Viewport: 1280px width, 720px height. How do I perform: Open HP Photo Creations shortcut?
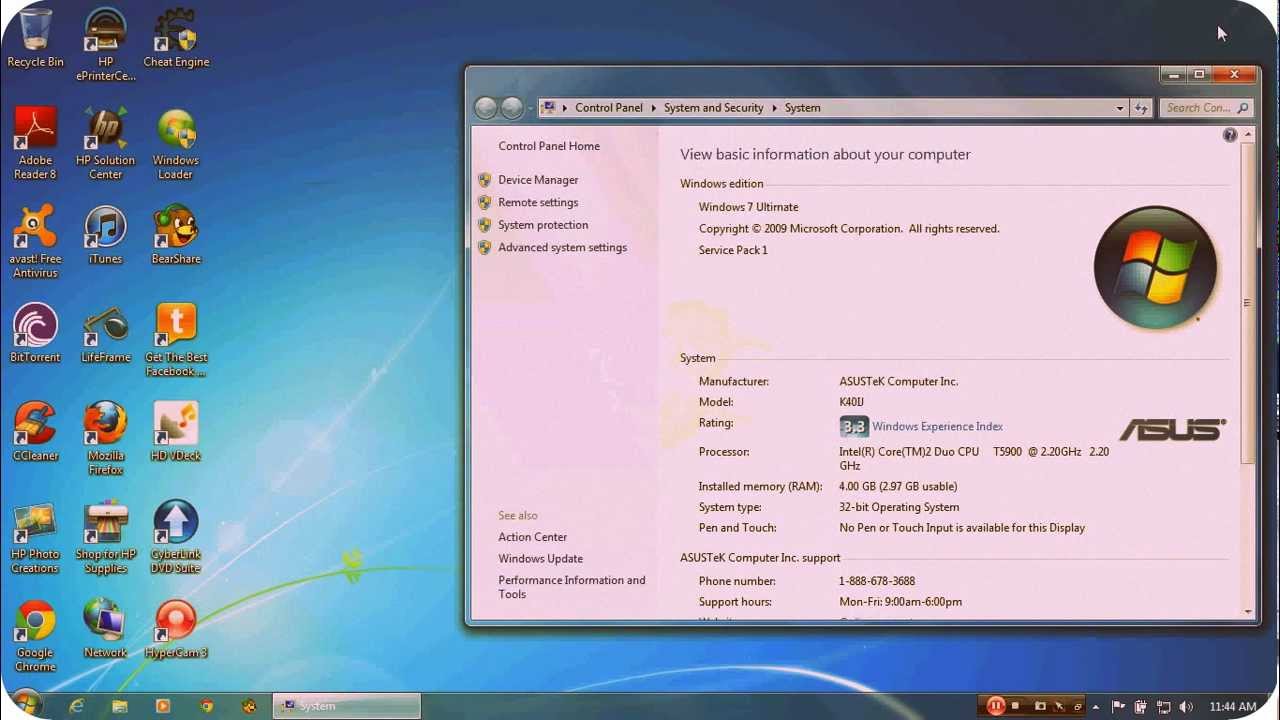click(x=35, y=538)
